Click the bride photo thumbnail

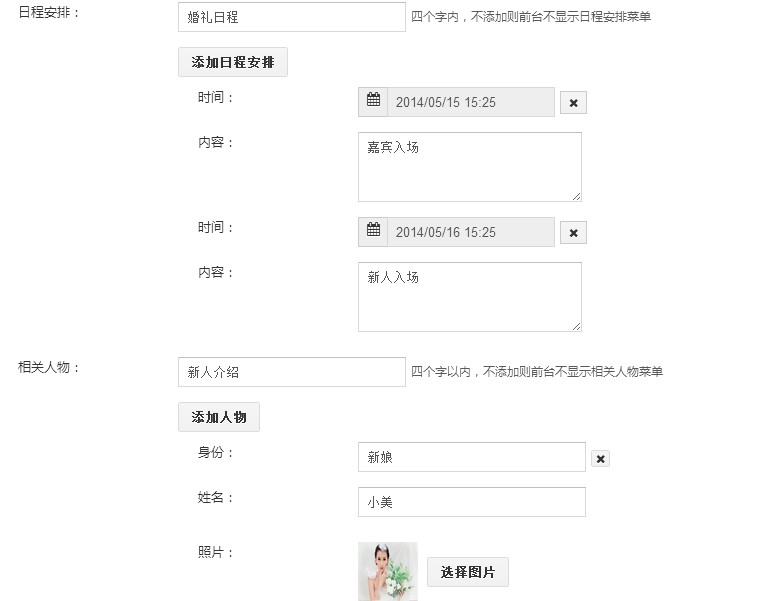(387, 571)
